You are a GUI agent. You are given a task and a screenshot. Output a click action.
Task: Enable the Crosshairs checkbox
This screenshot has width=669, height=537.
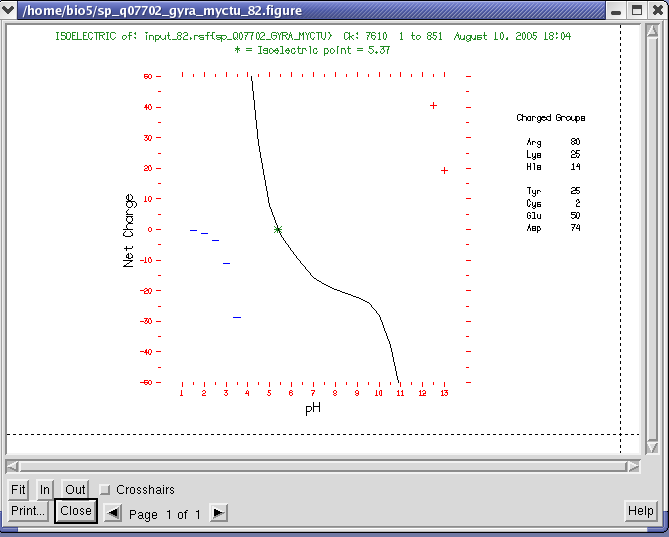coord(105,490)
